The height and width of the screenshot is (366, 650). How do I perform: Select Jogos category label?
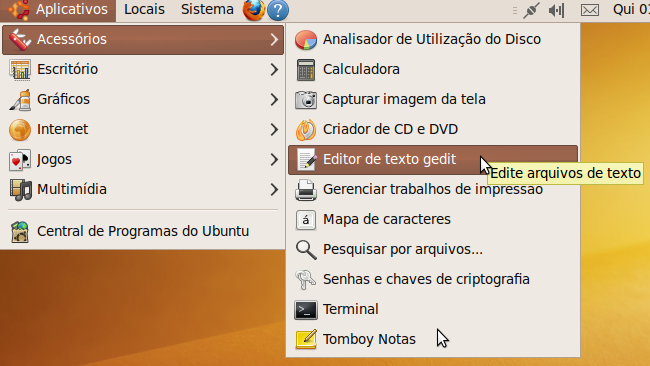tap(54, 160)
